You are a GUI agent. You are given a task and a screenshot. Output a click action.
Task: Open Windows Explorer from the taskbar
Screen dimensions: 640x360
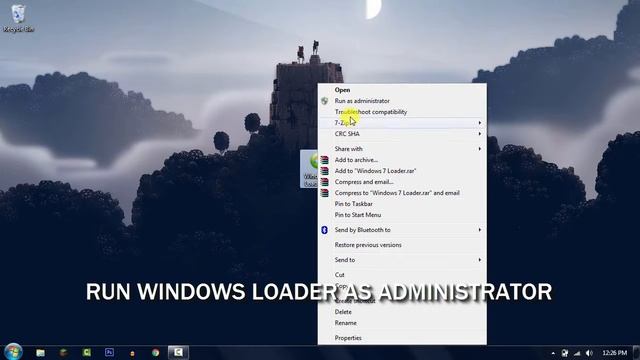click(40, 352)
